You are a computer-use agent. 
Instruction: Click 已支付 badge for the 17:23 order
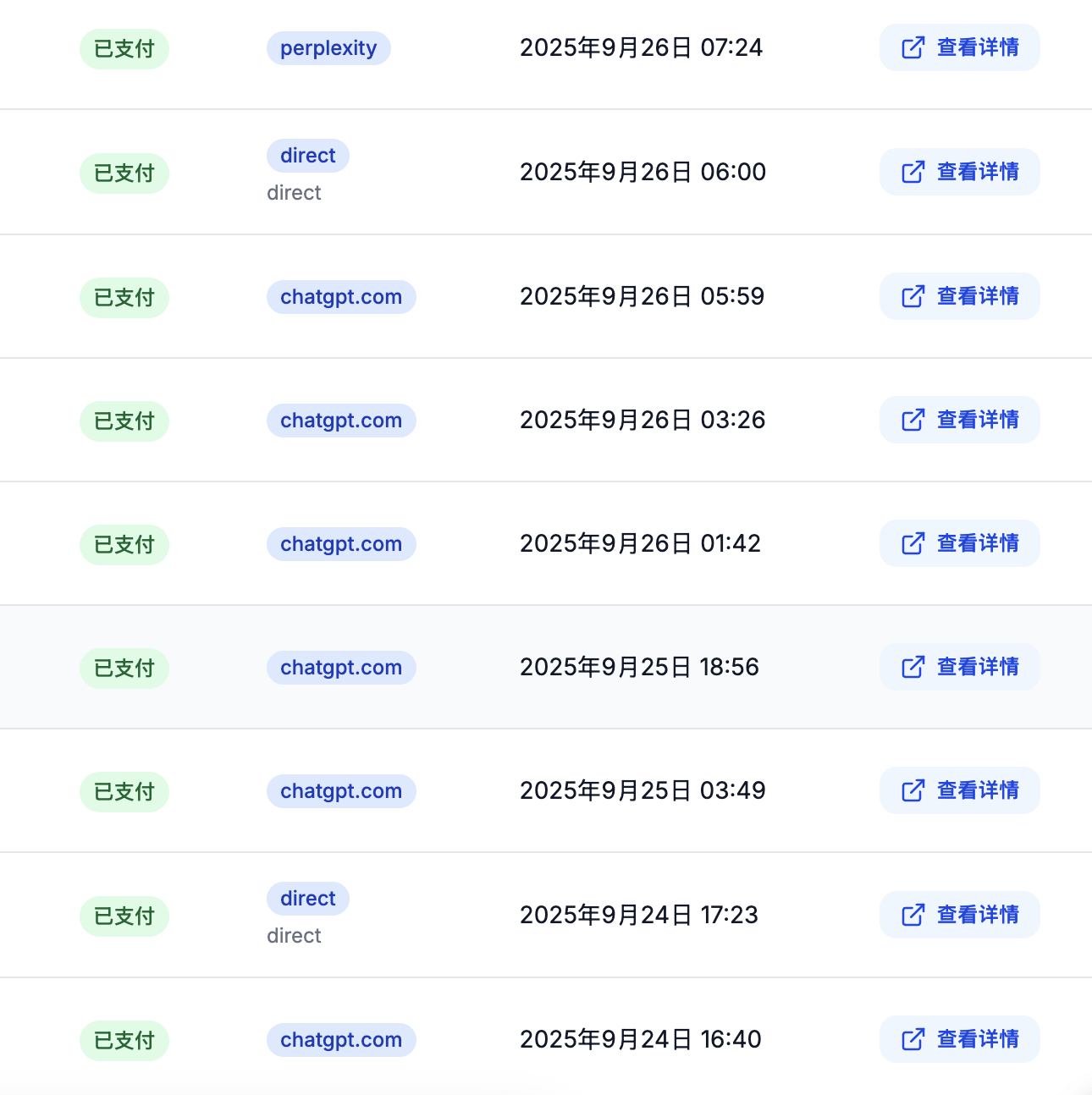[x=124, y=916]
